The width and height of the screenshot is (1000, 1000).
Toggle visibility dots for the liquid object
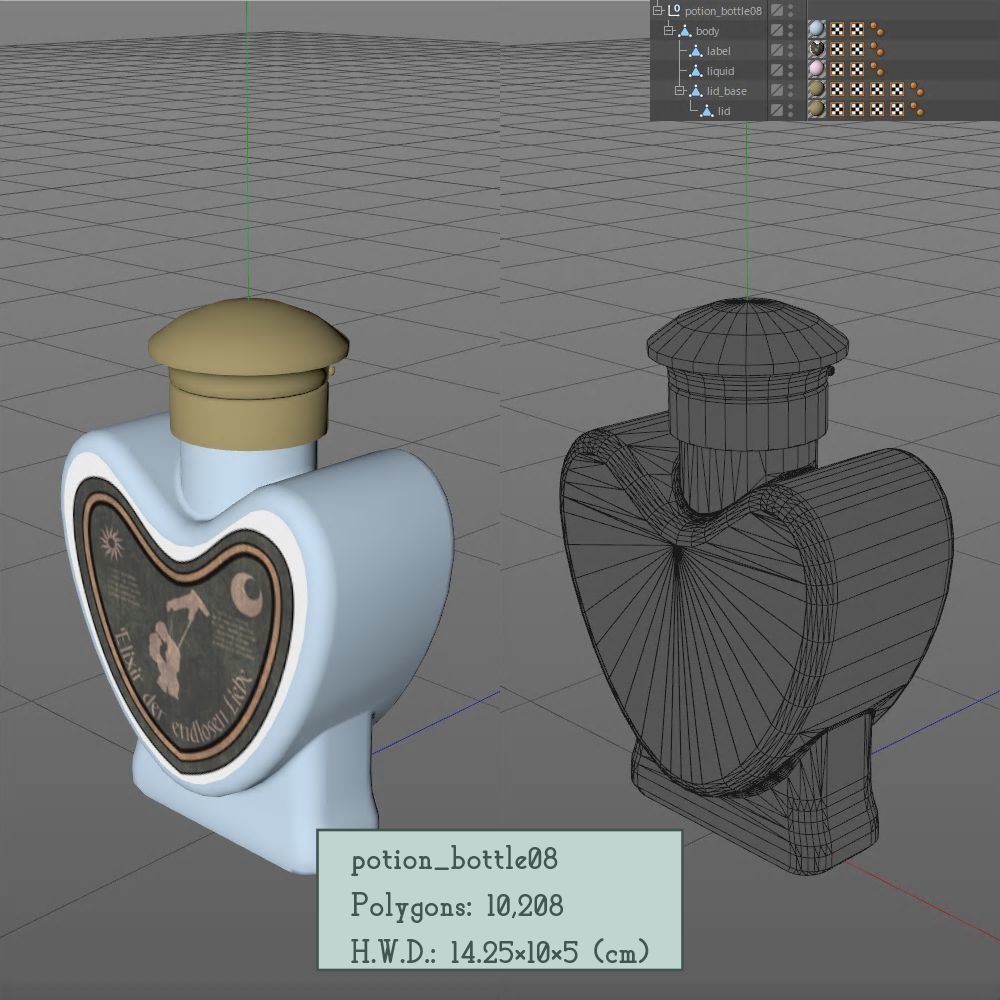[x=791, y=70]
